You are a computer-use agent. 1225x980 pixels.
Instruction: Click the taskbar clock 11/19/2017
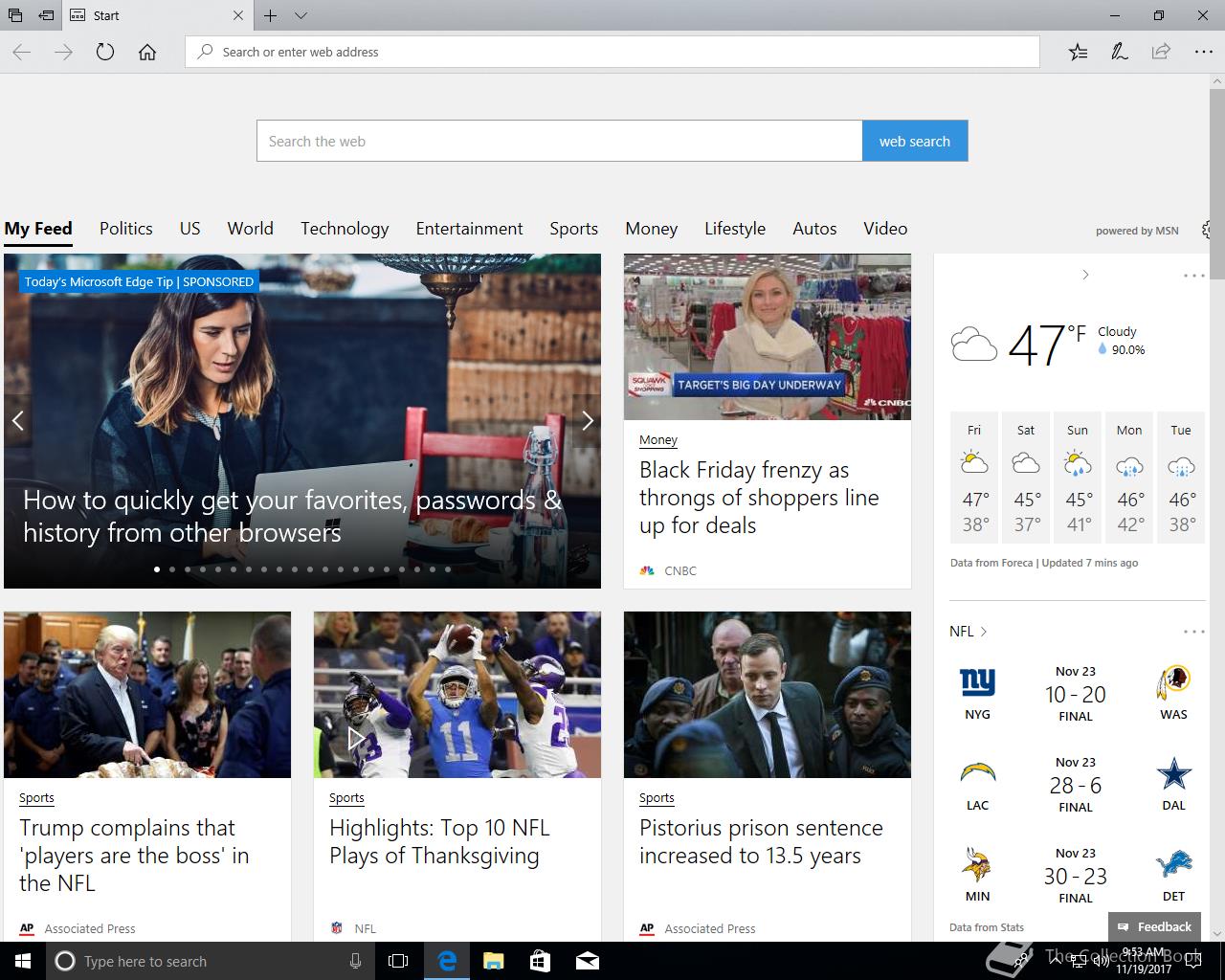[x=1144, y=961]
